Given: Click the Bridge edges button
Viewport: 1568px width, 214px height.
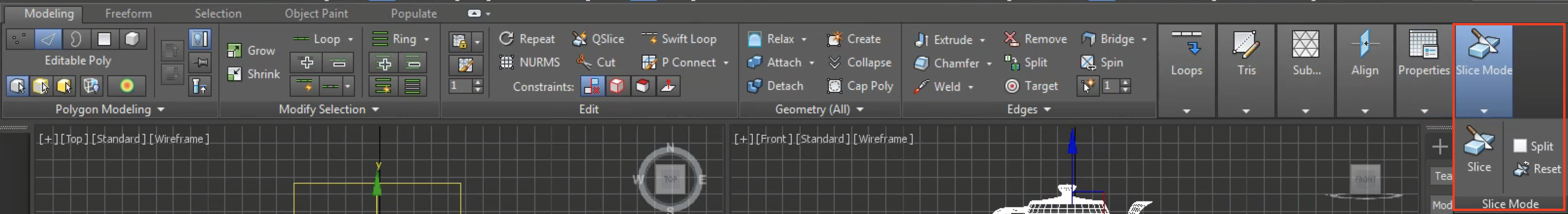Looking at the screenshot, I should tap(1107, 39).
